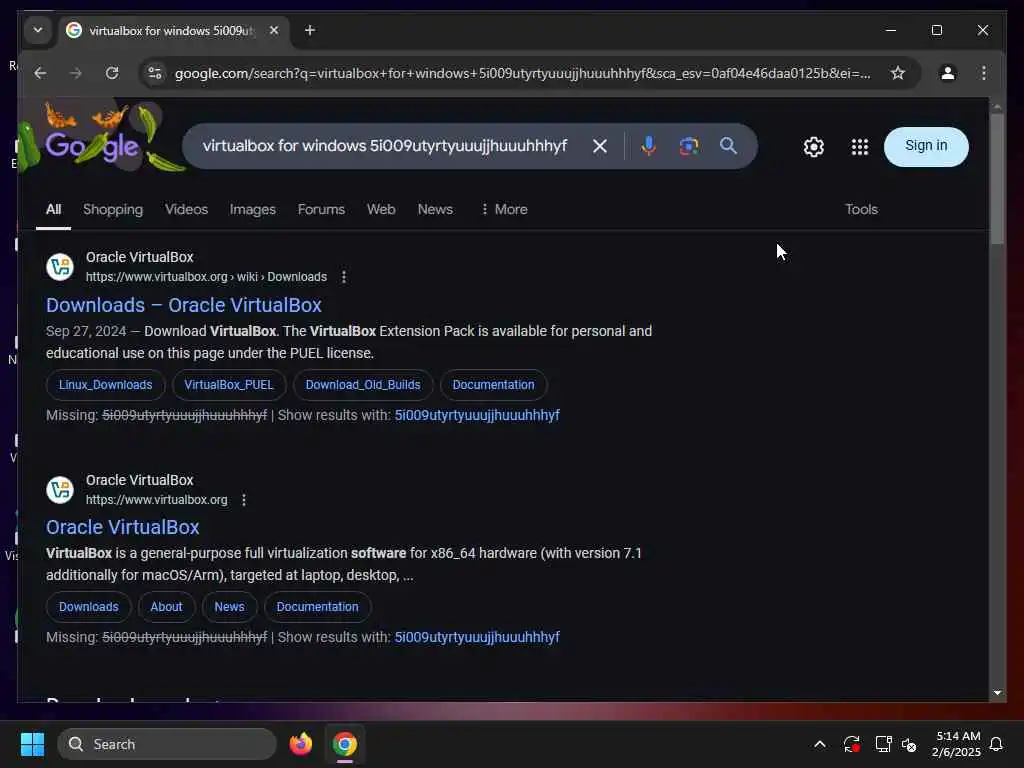Screen dimensions: 1024x768
Task: Open the Google apps grid
Action: coord(859,147)
